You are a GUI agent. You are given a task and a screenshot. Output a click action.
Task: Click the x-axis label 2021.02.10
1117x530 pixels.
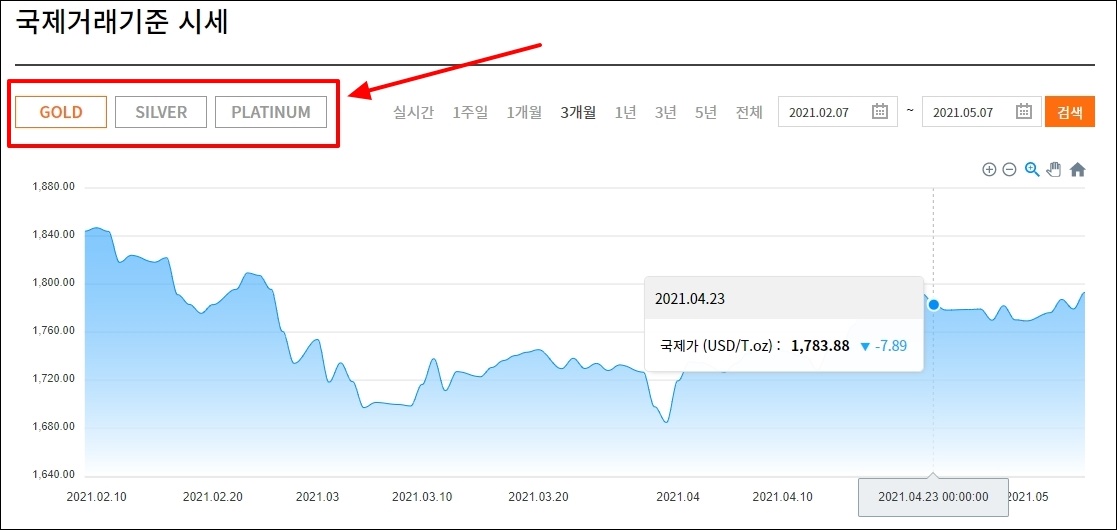click(x=96, y=497)
